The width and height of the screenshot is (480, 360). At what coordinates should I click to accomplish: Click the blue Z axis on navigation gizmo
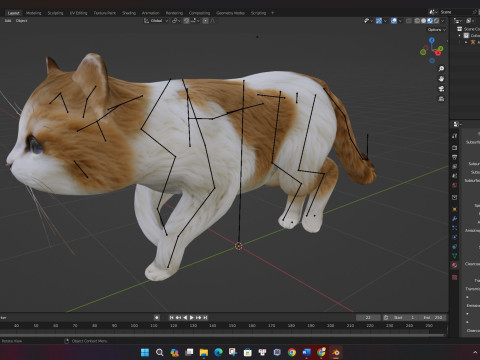click(x=432, y=40)
